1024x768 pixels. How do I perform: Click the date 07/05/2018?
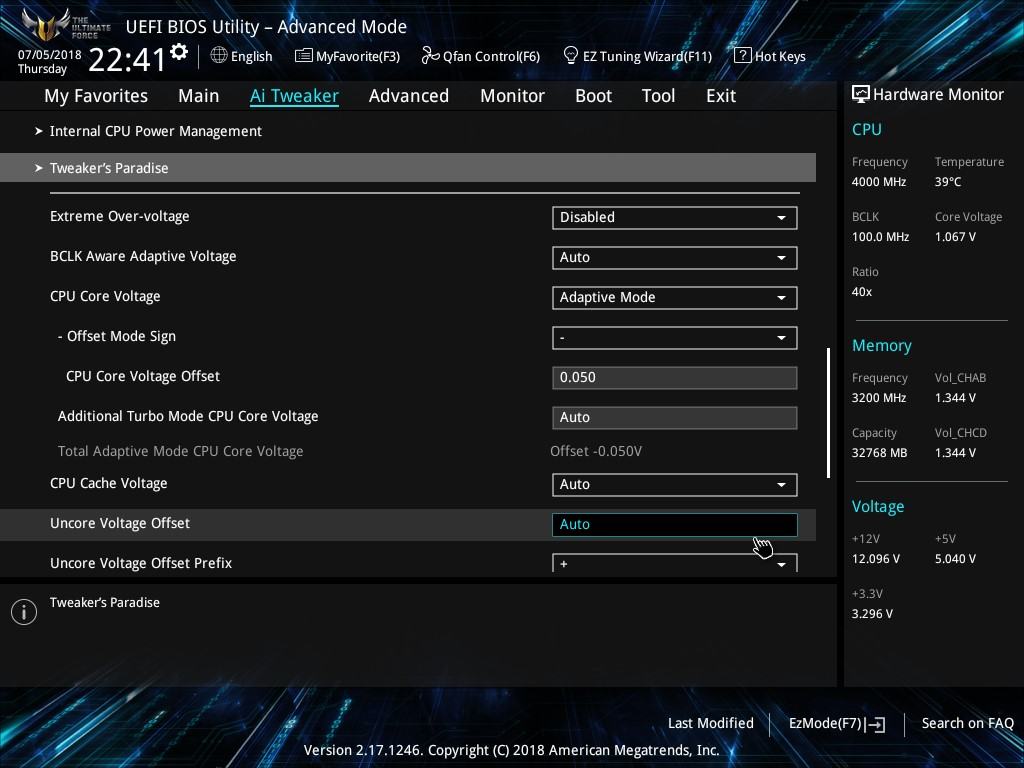pyautogui.click(x=50, y=55)
